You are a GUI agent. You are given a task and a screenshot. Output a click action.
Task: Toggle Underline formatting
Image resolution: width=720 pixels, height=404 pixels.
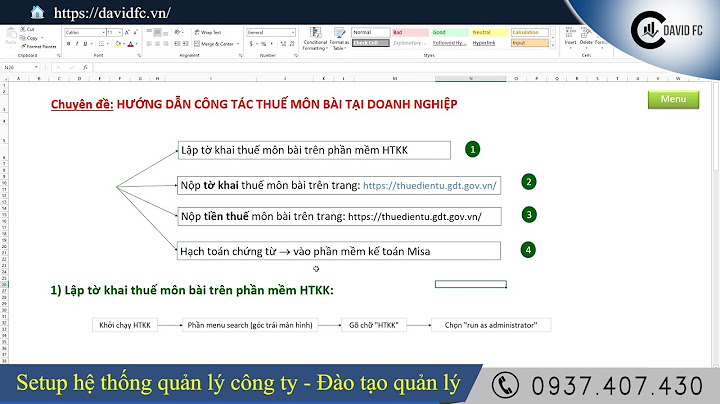coord(85,44)
